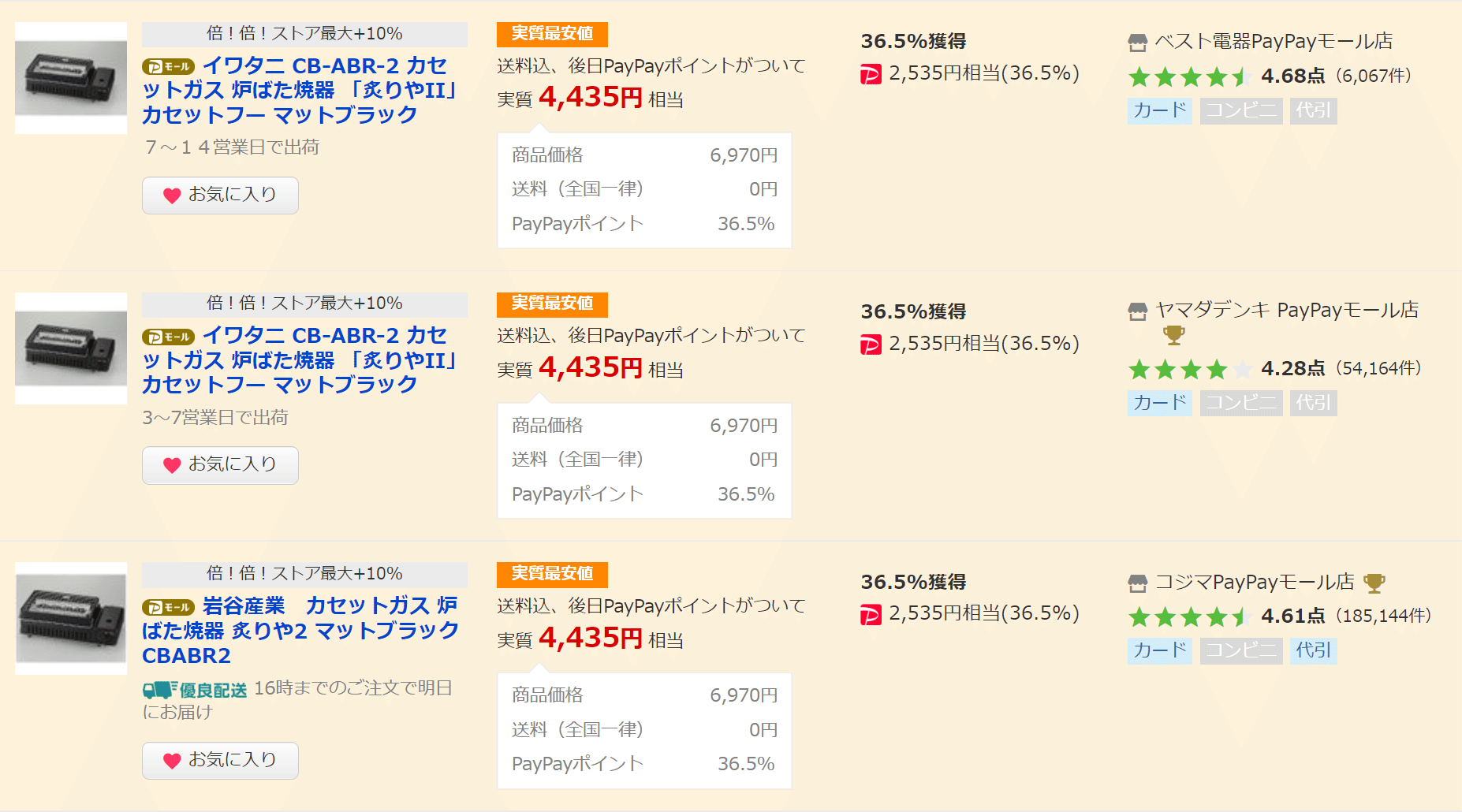Image resolution: width=1462 pixels, height=812 pixels.
Task: Click the green 優良配送 truck icon
Action: pyautogui.click(x=160, y=690)
